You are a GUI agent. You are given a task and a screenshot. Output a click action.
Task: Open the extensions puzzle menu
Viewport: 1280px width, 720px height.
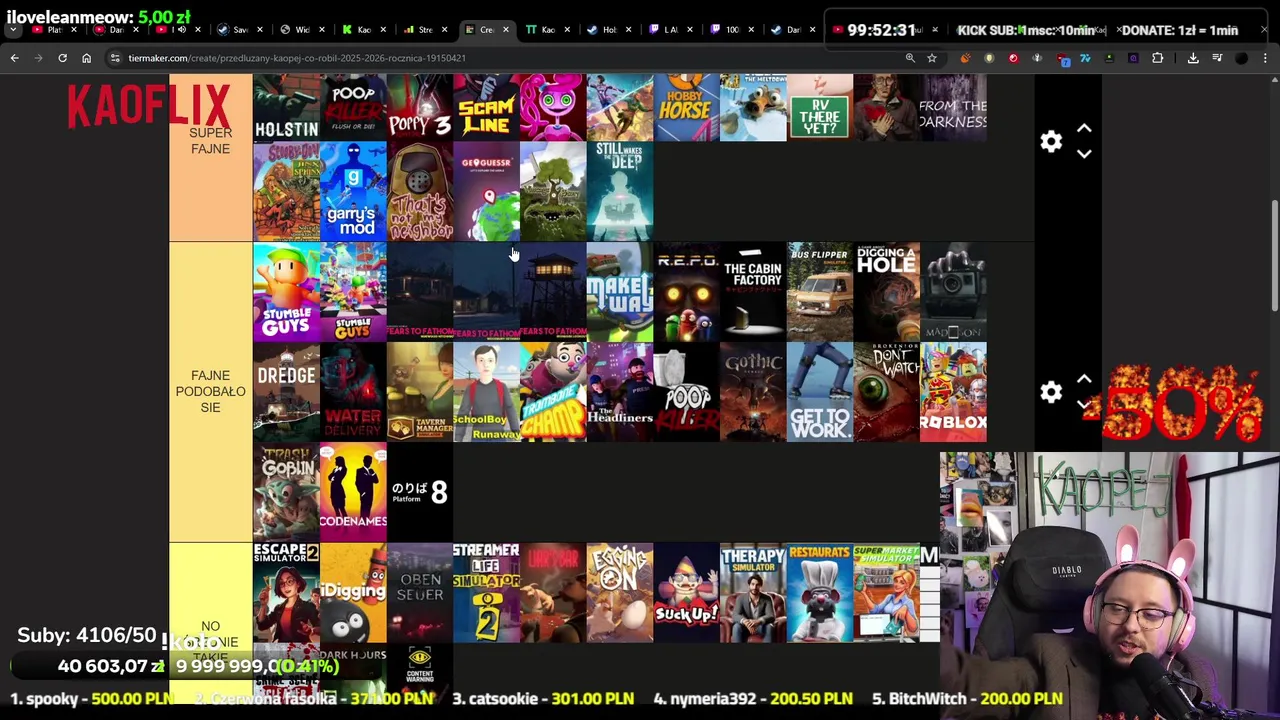pyautogui.click(x=1157, y=58)
